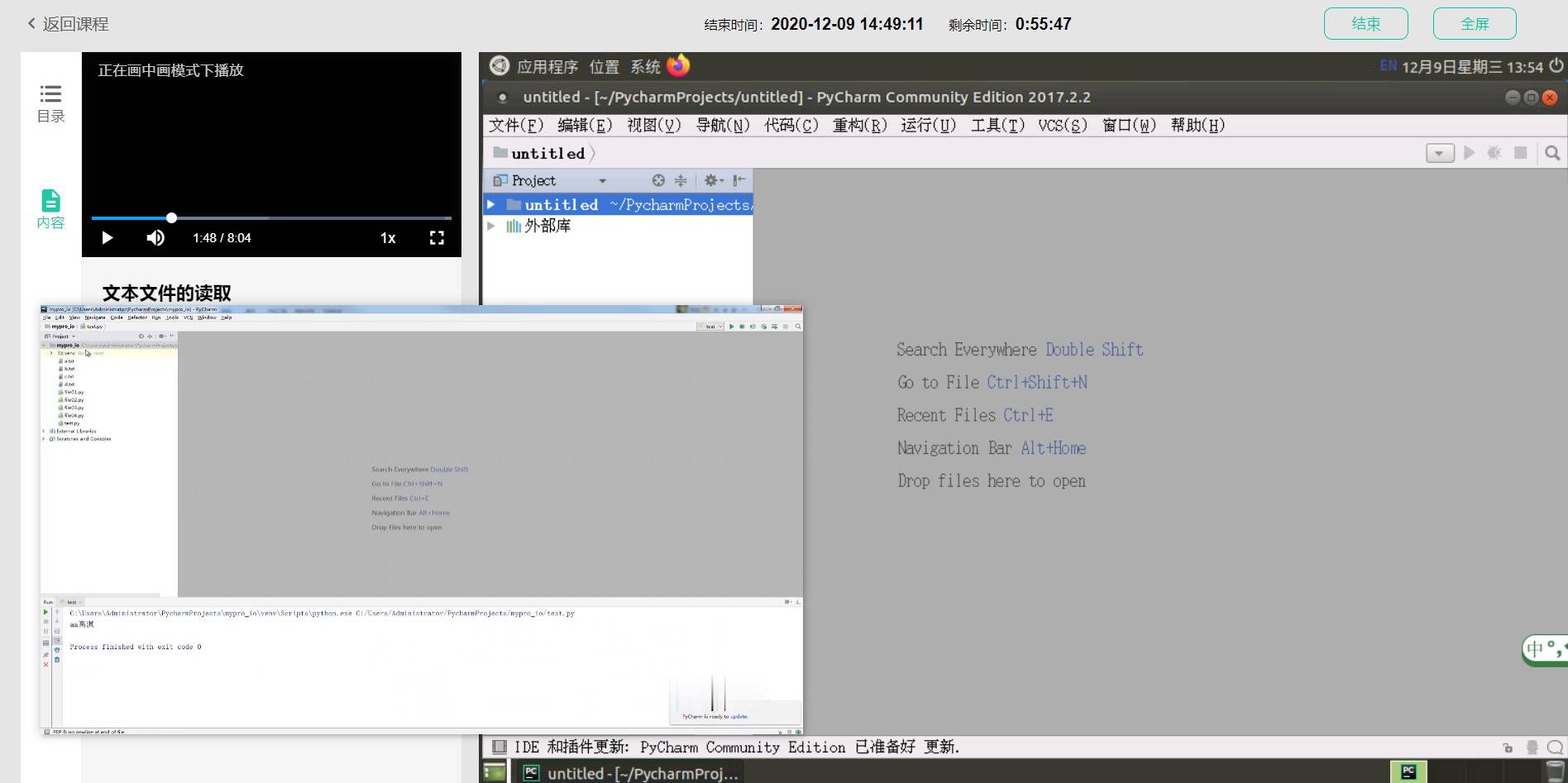Open the 位置 menu
This screenshot has width=1568, height=783.
(x=604, y=67)
